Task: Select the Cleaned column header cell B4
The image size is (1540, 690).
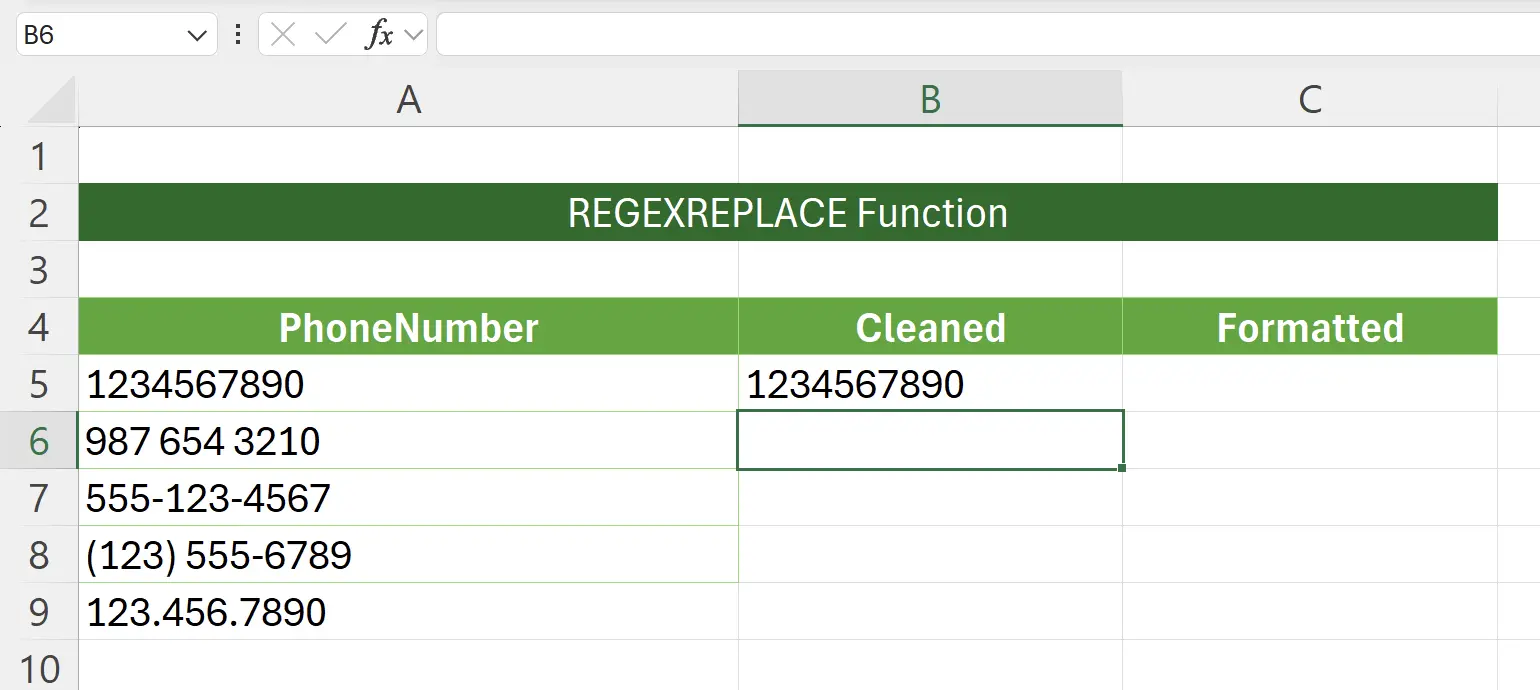Action: pyautogui.click(x=929, y=327)
